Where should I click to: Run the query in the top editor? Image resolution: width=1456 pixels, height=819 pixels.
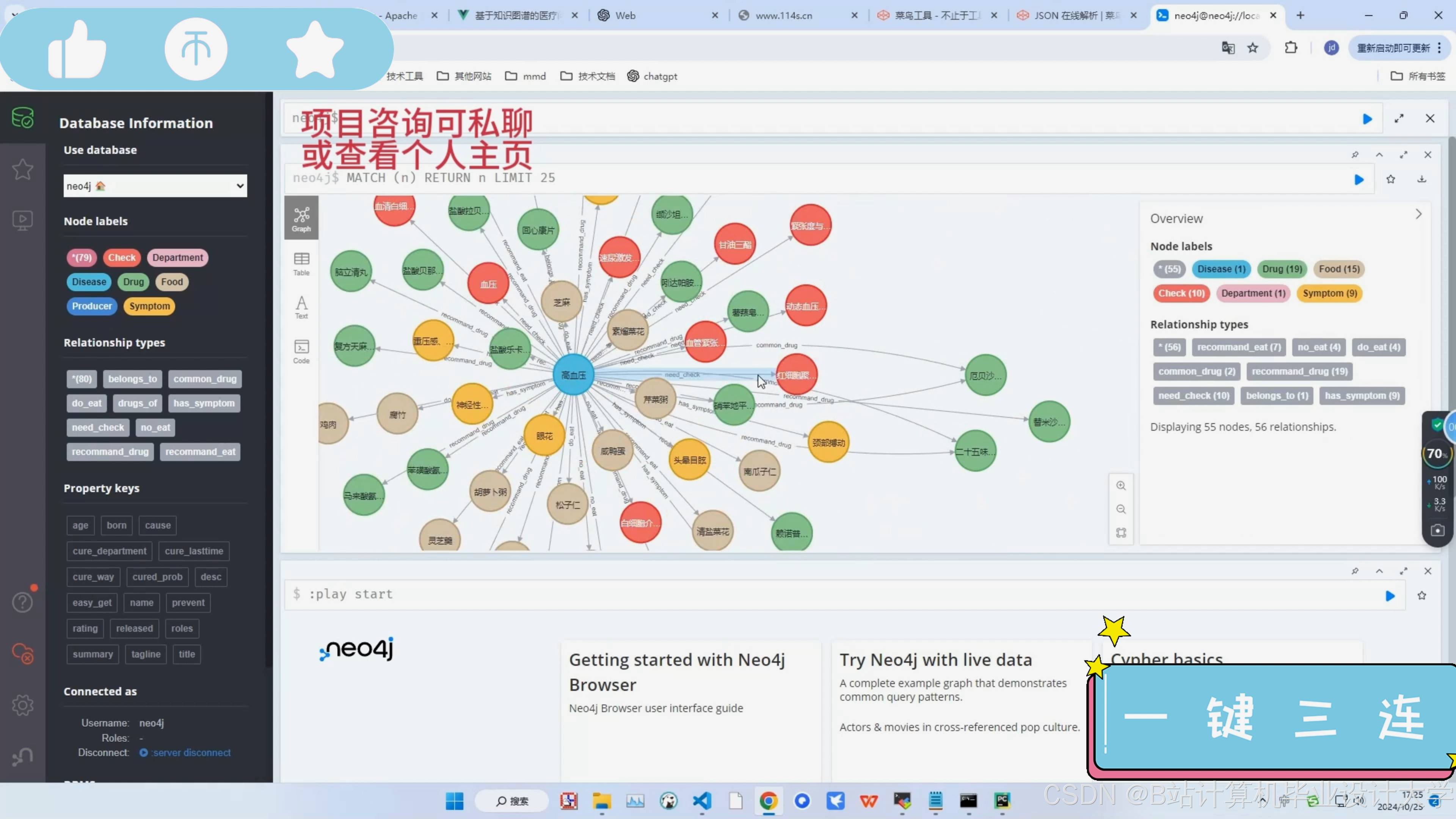(1367, 119)
